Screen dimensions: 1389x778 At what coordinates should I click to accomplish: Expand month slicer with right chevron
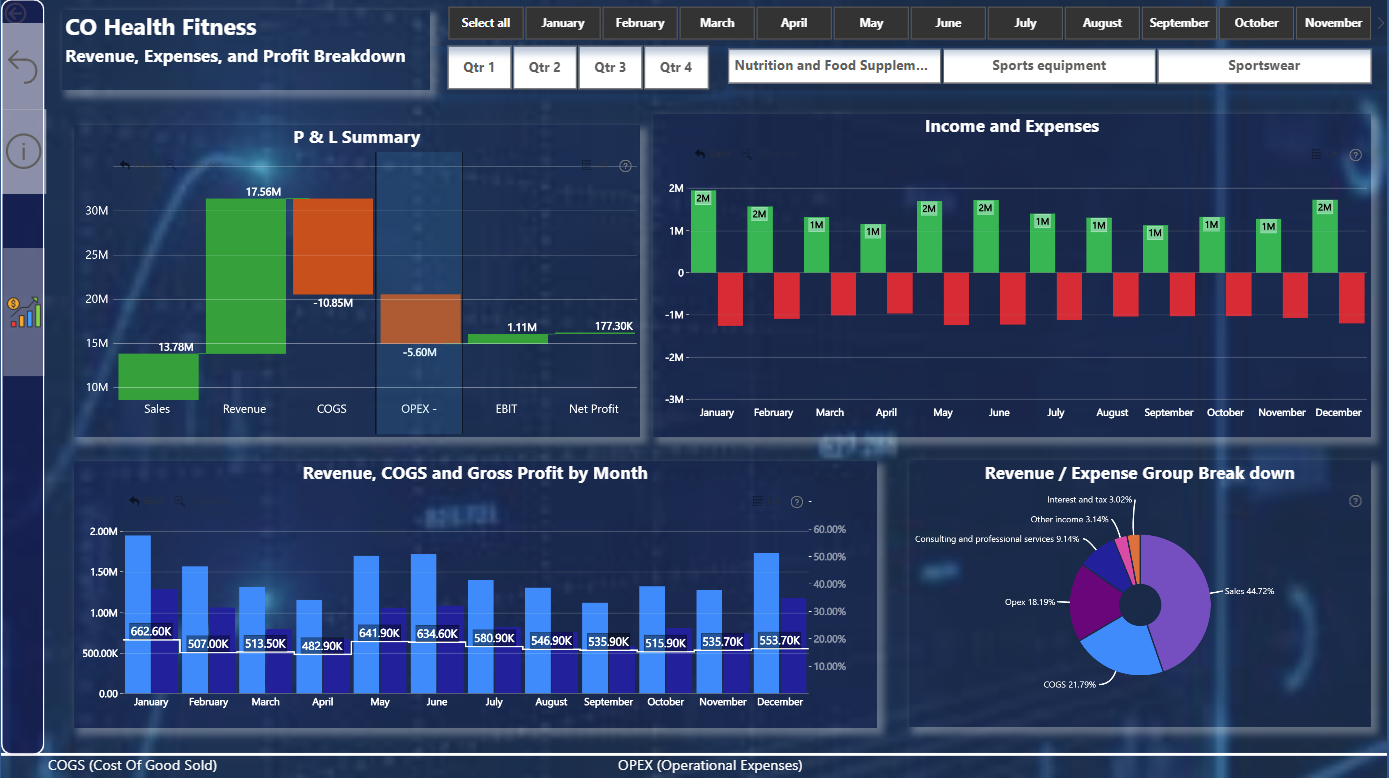[1380, 20]
